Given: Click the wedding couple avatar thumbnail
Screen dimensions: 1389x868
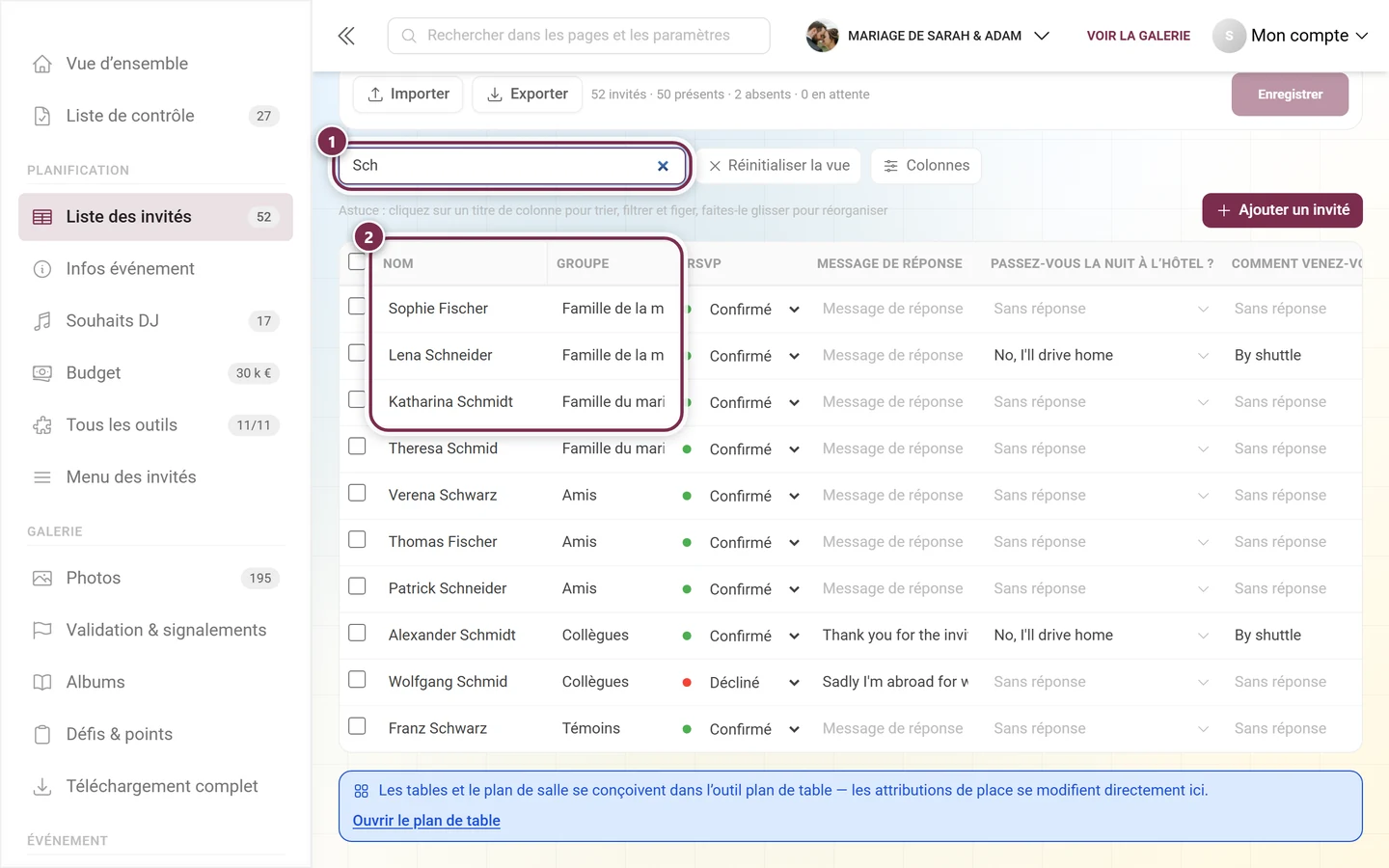Looking at the screenshot, I should [x=822, y=36].
